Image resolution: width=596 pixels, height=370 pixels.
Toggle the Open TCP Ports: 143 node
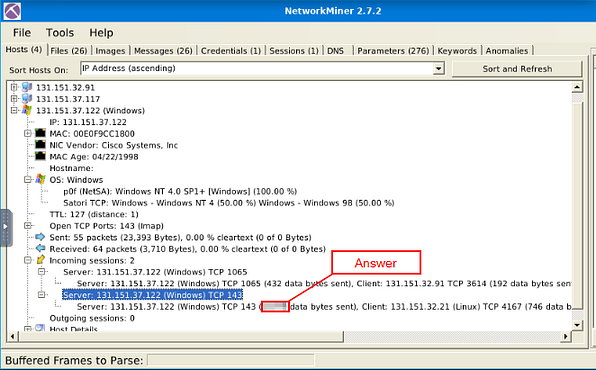[x=28, y=225]
